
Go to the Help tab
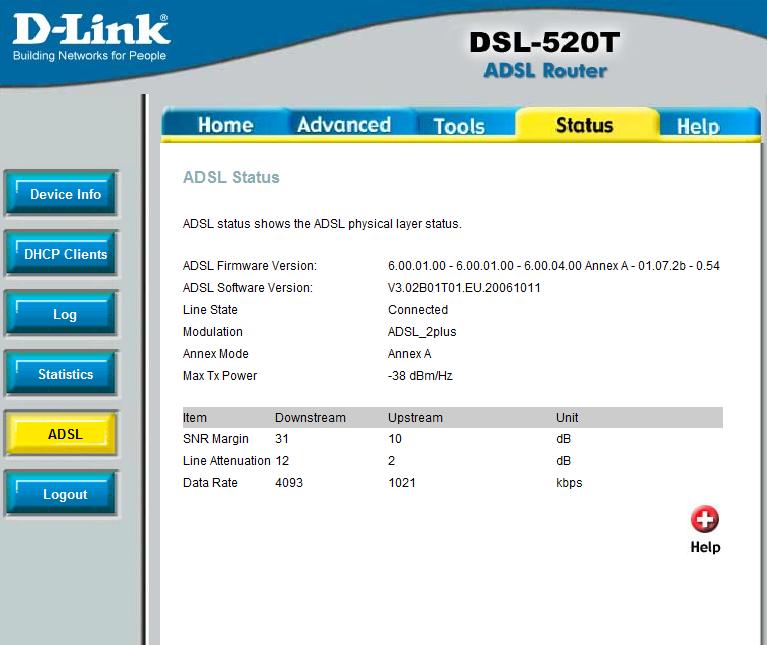pos(698,126)
